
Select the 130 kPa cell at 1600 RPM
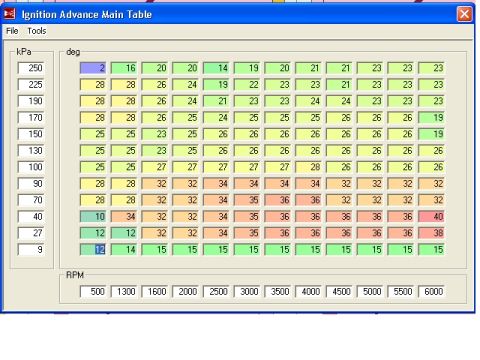154,150
